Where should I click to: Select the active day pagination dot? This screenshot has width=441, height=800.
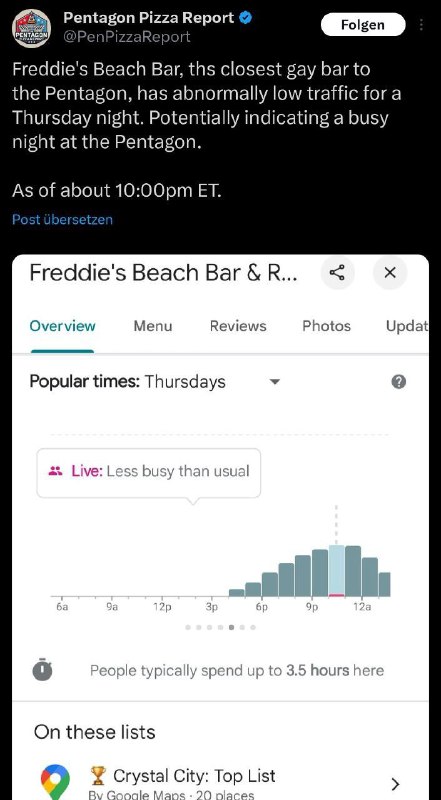tap(231, 628)
